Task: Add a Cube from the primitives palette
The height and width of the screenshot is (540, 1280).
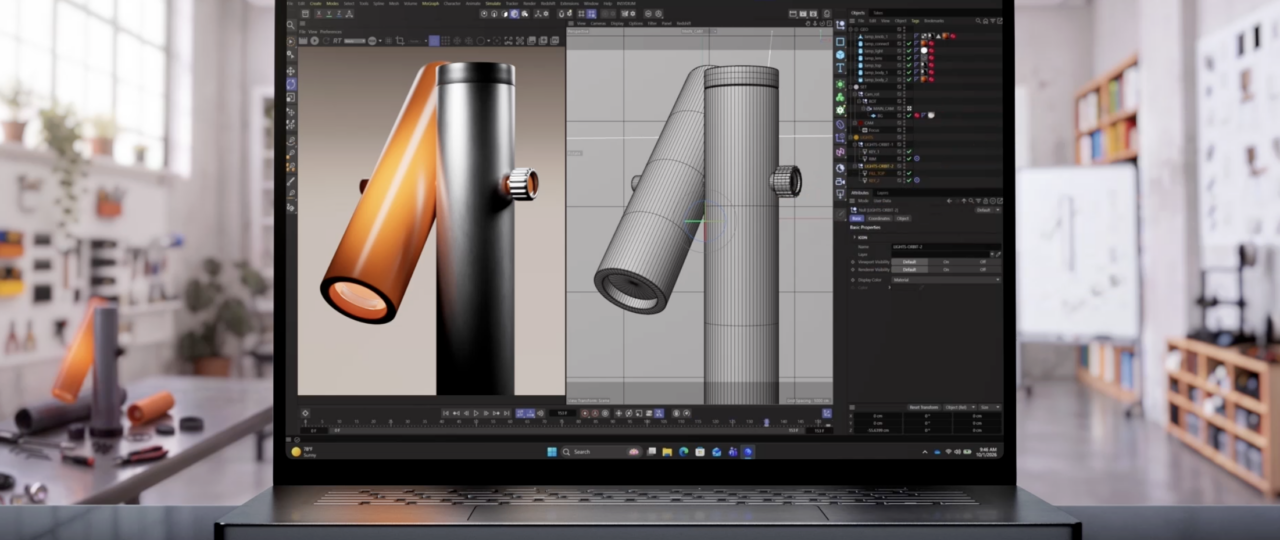Action: 840,55
